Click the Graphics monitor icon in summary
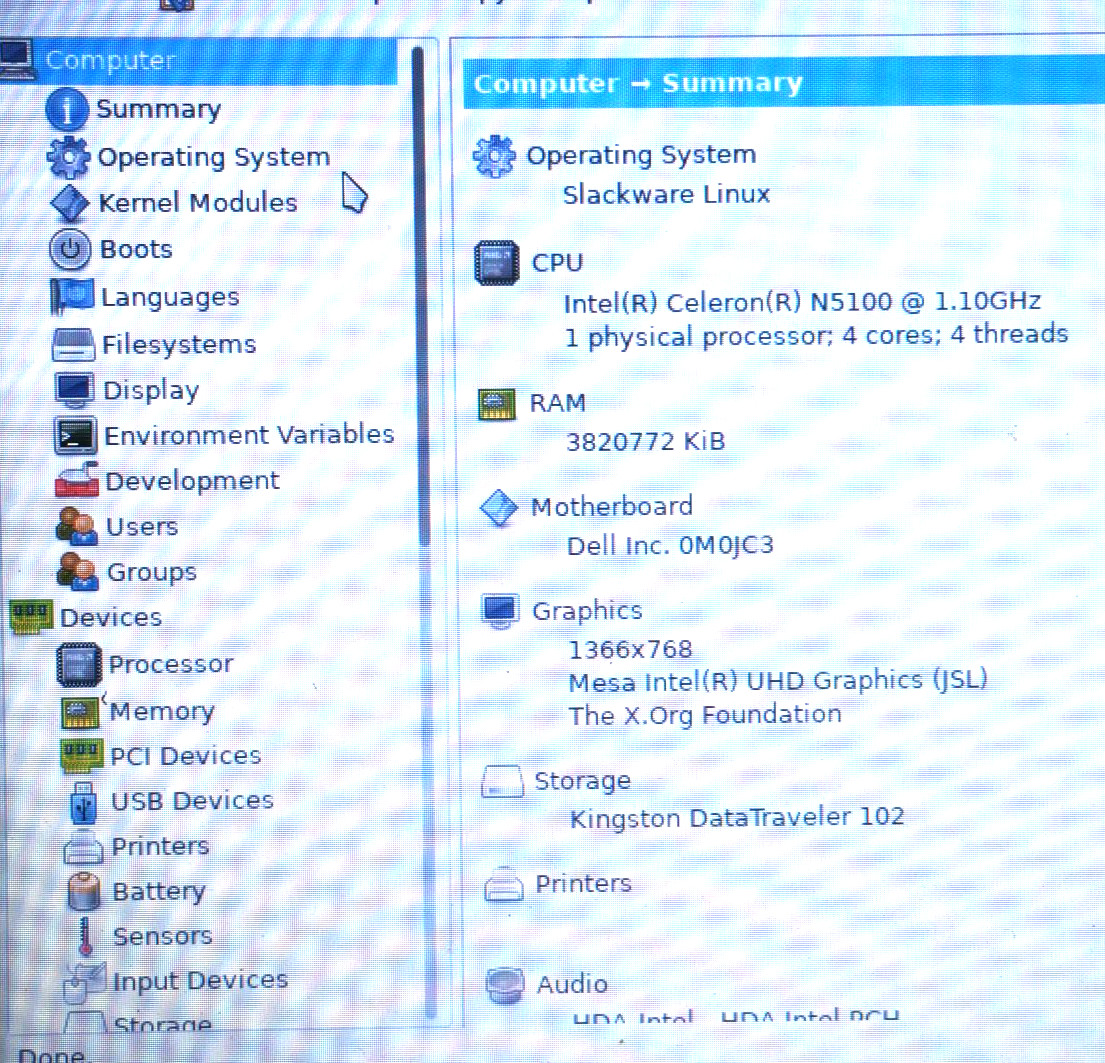Screen dimensions: 1105x1063 click(x=500, y=611)
